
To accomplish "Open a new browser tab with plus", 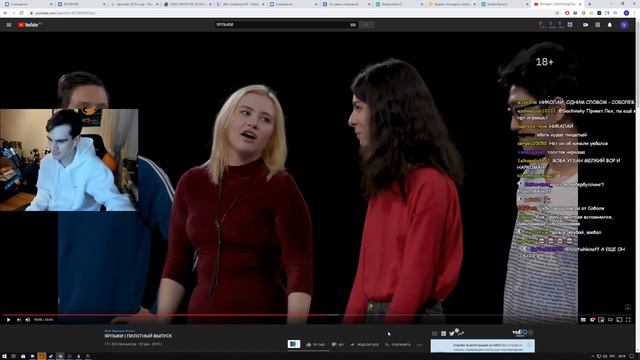I will tap(589, 4).
